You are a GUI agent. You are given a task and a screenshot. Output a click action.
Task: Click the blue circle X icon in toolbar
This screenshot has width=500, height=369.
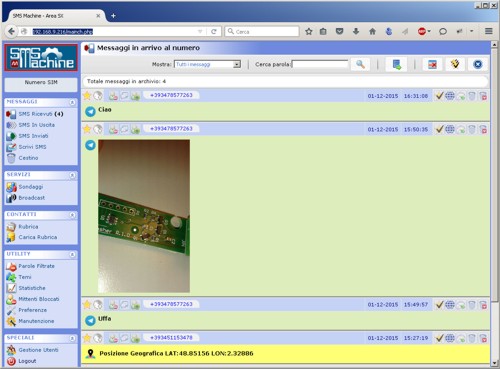tap(477, 64)
